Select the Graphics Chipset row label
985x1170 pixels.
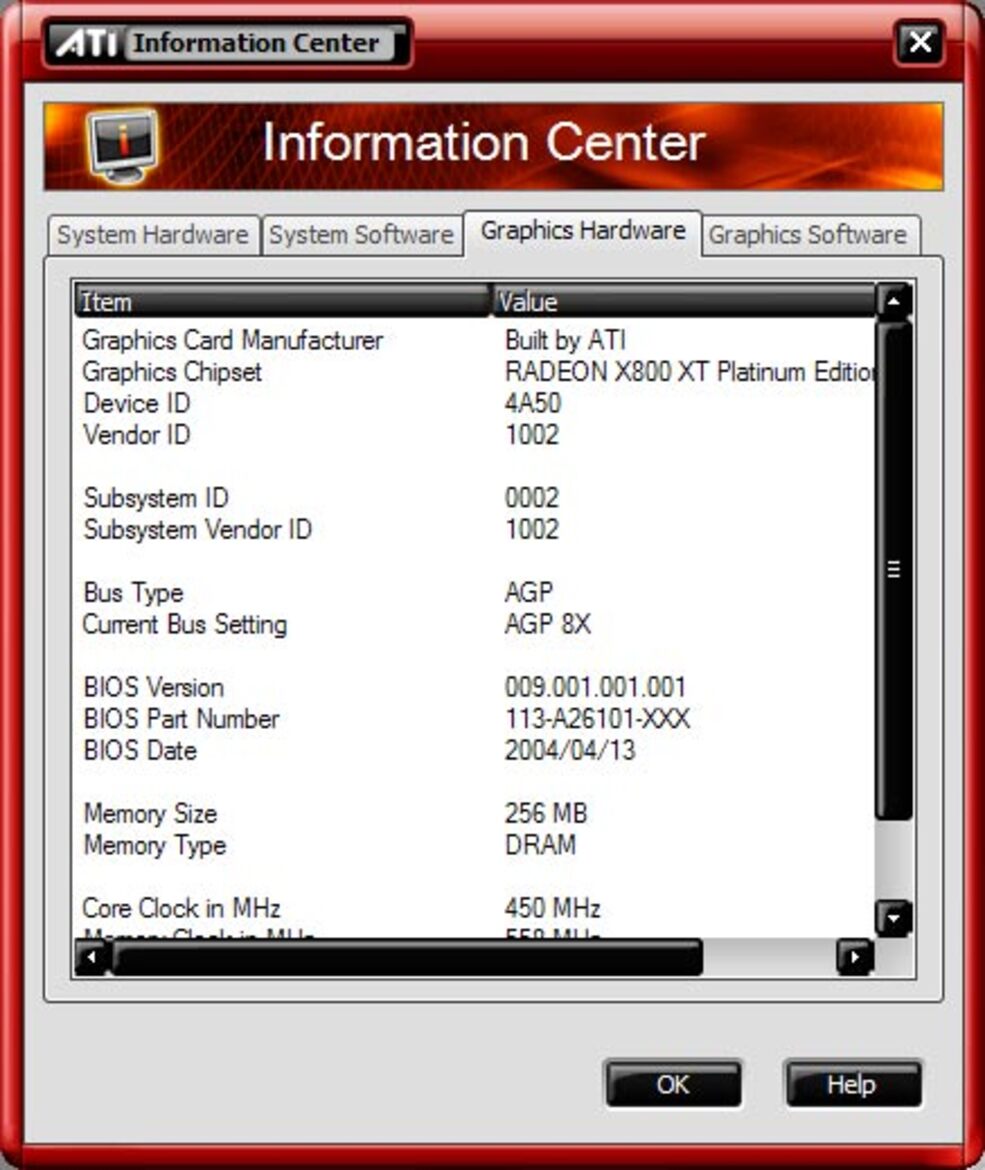tap(172, 372)
